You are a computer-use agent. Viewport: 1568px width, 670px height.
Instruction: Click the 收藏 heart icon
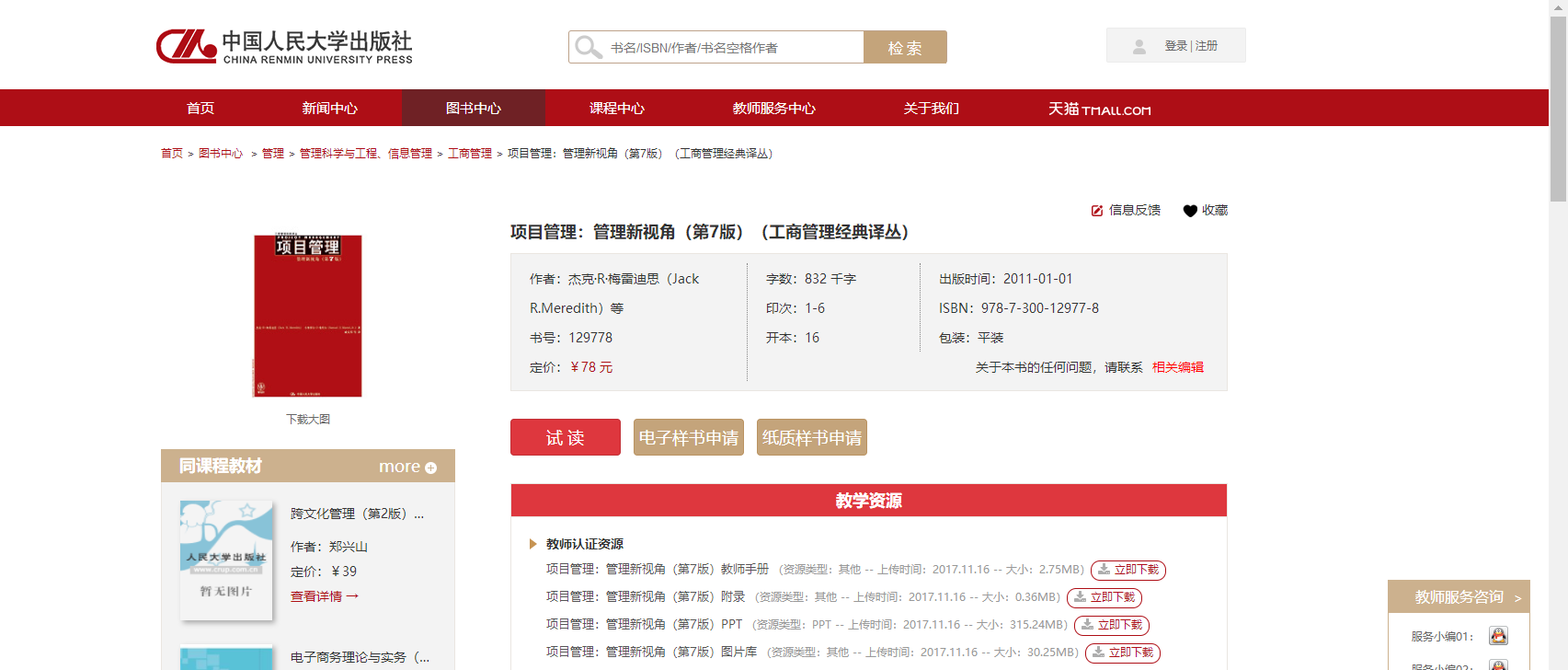point(1190,211)
